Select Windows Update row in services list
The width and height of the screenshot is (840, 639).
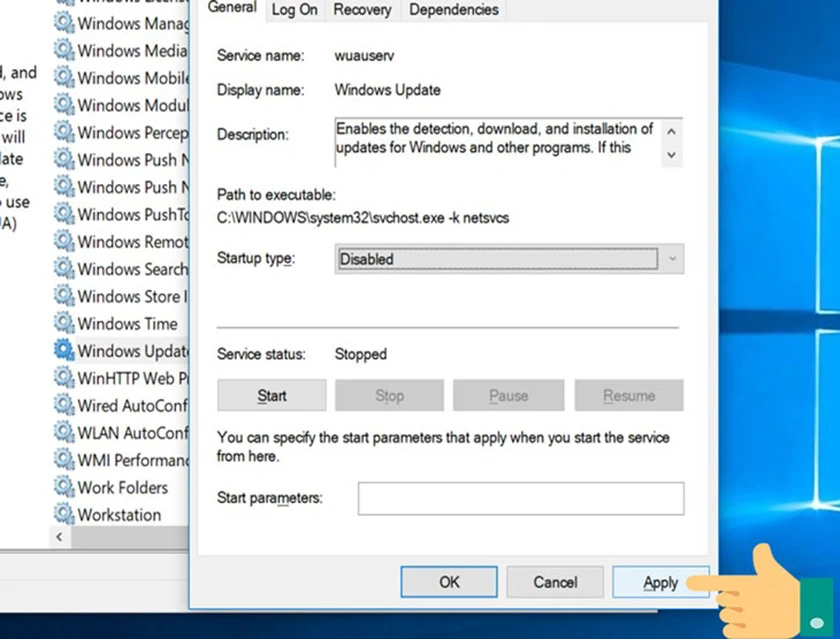coord(121,351)
